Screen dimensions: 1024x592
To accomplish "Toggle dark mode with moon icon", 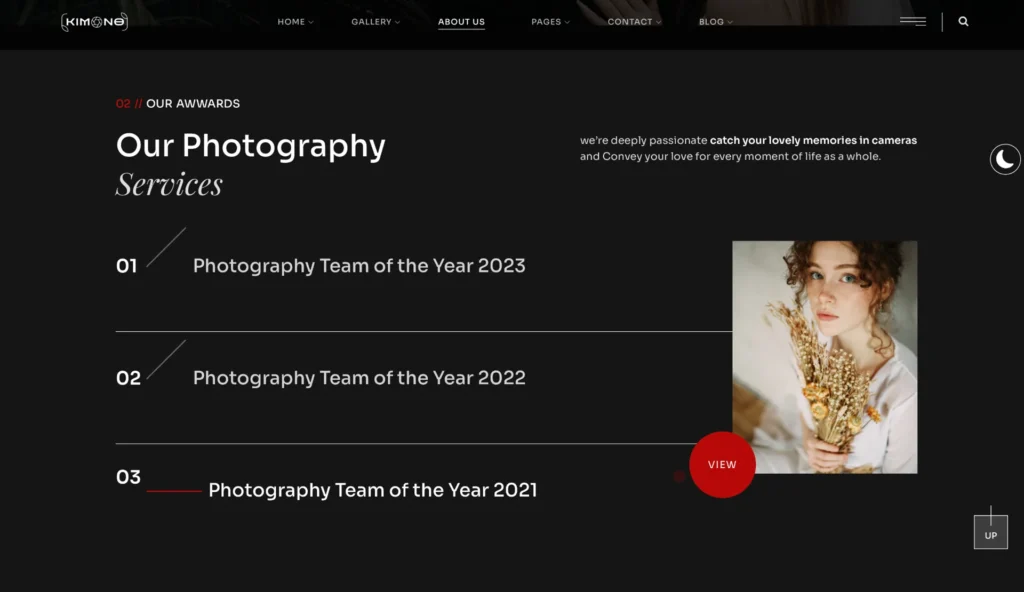I will [x=1005, y=159].
